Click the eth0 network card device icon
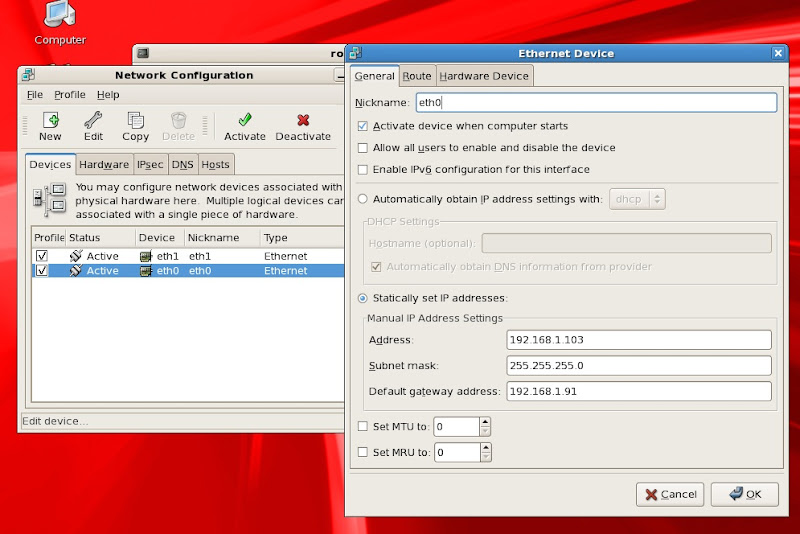The height and width of the screenshot is (534, 800). (146, 271)
